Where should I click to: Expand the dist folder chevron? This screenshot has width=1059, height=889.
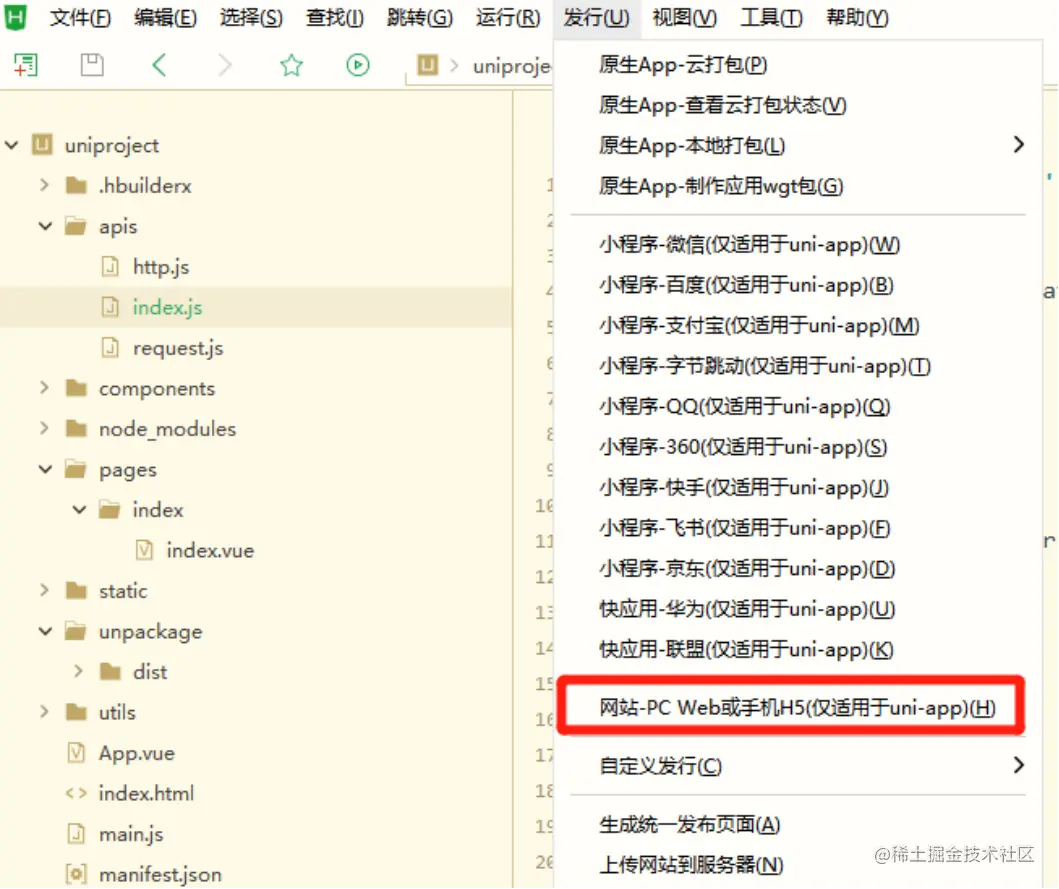tap(78, 671)
